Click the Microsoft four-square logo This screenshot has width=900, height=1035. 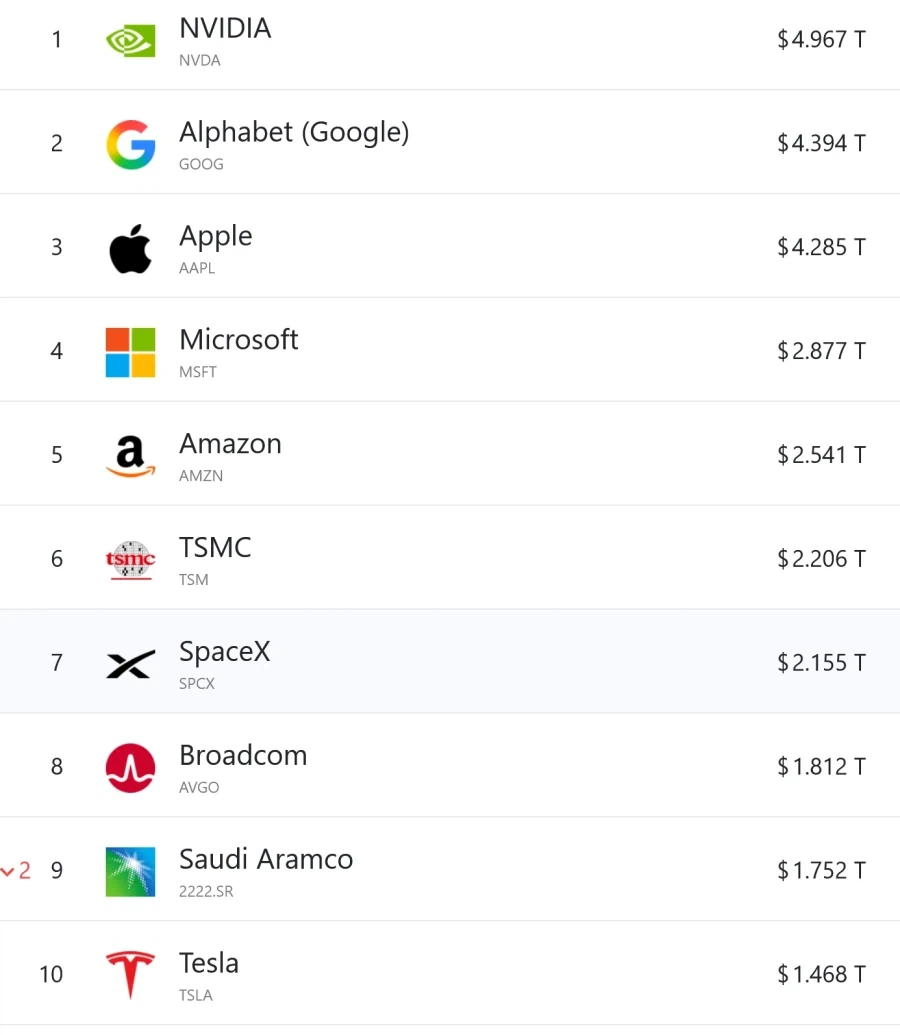click(x=130, y=352)
